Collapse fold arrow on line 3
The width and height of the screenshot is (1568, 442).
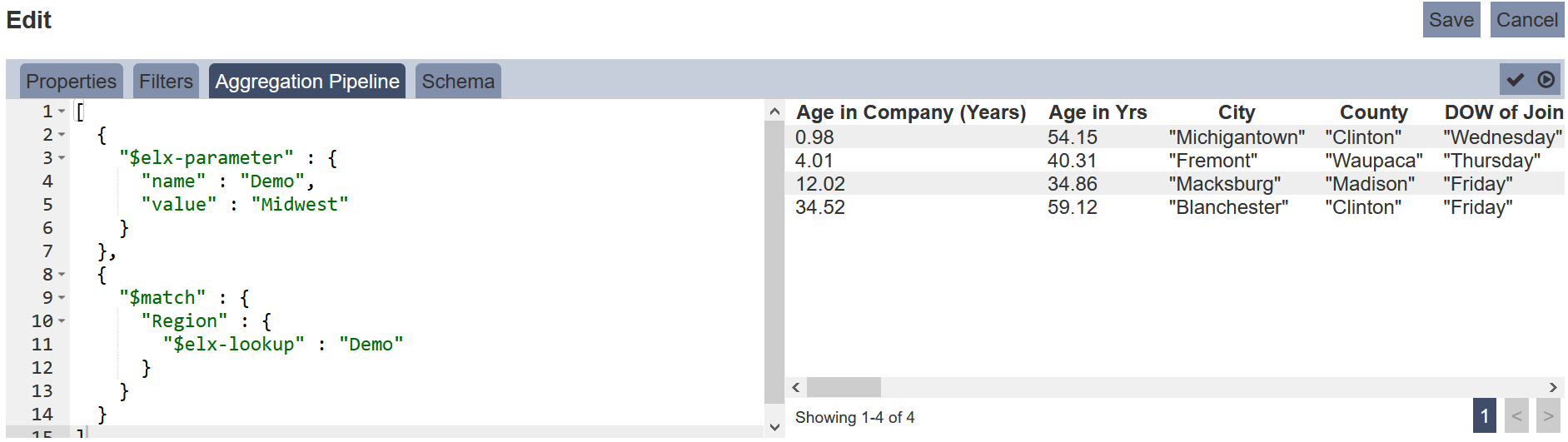pos(62,158)
